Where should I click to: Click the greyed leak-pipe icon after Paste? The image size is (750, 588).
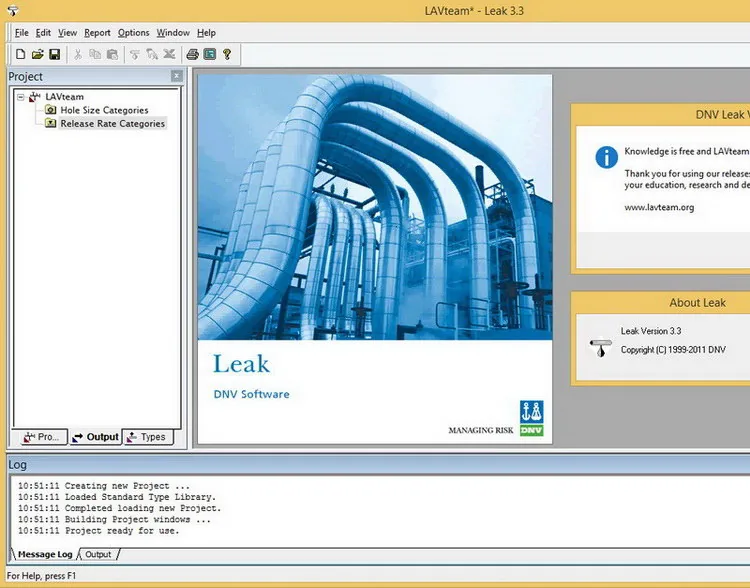click(135, 54)
